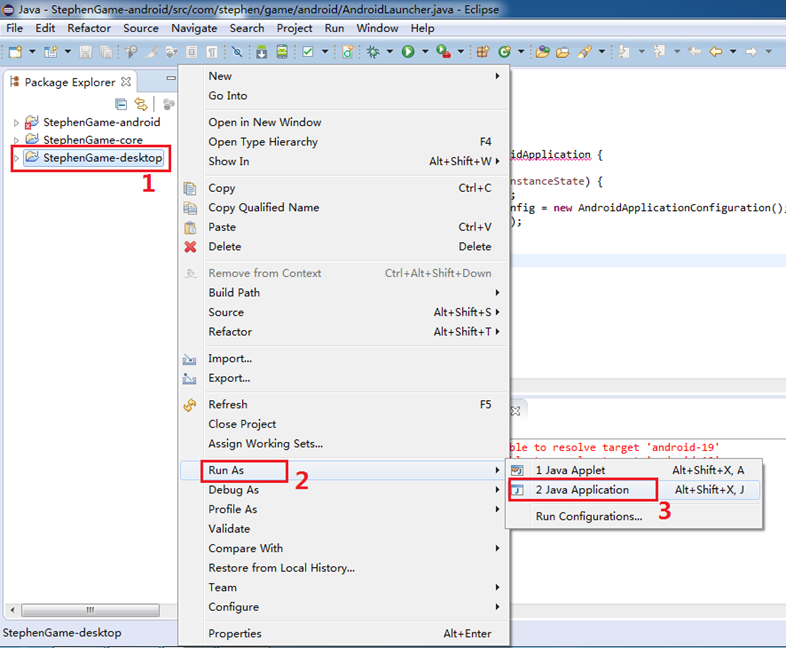Click the Search flashlight toolbar icon
This screenshot has height=648, width=786.
tap(584, 52)
